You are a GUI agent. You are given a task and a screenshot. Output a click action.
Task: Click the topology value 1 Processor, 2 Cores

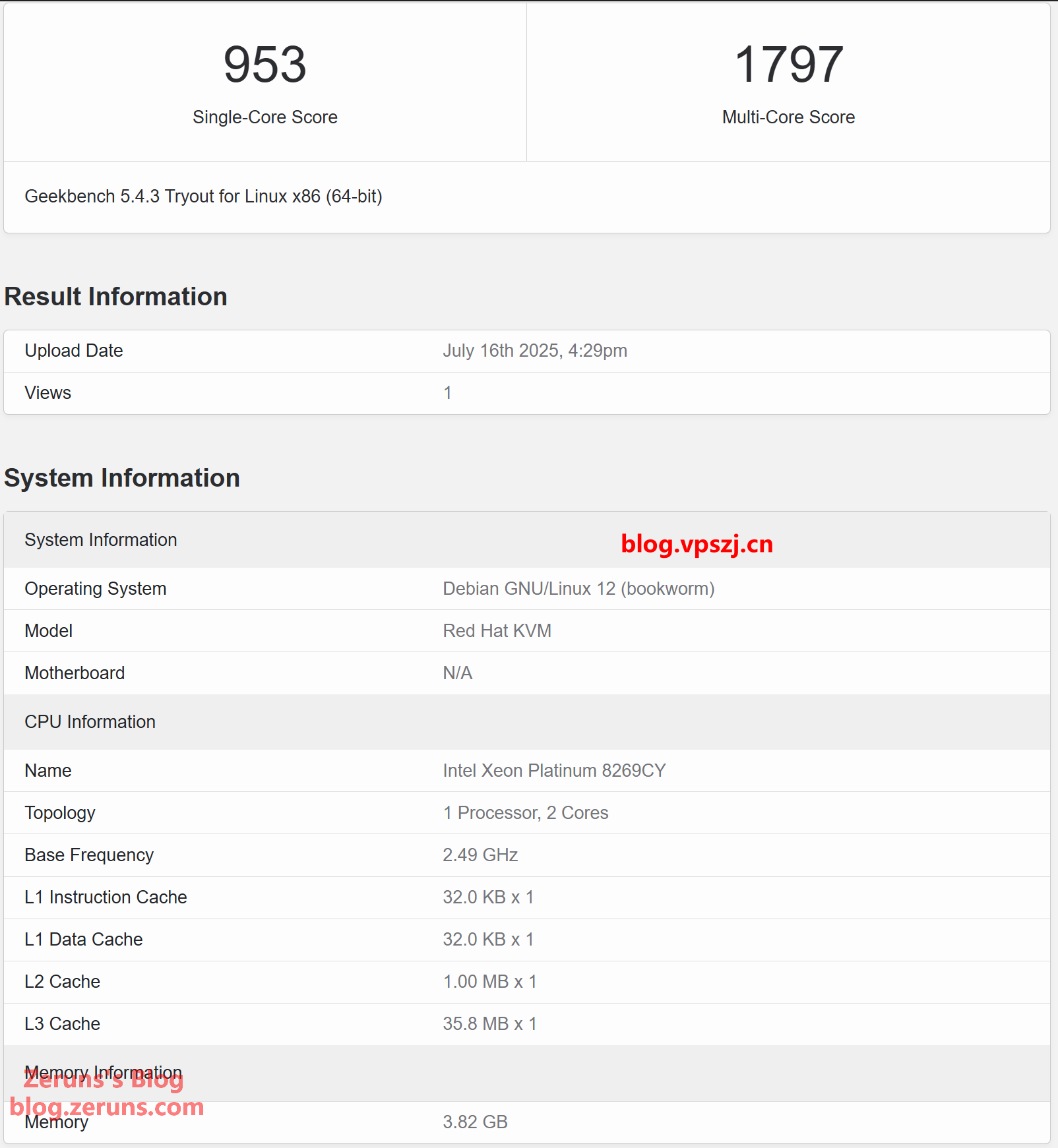525,813
